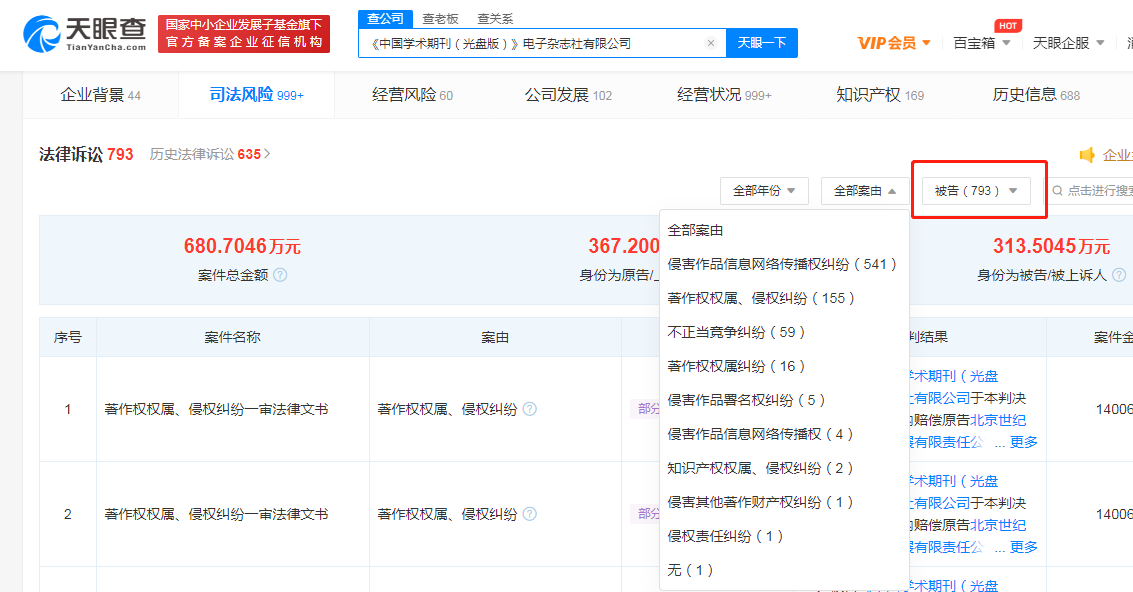
Task: Click help icon in second row 案由
Action: coord(530,514)
